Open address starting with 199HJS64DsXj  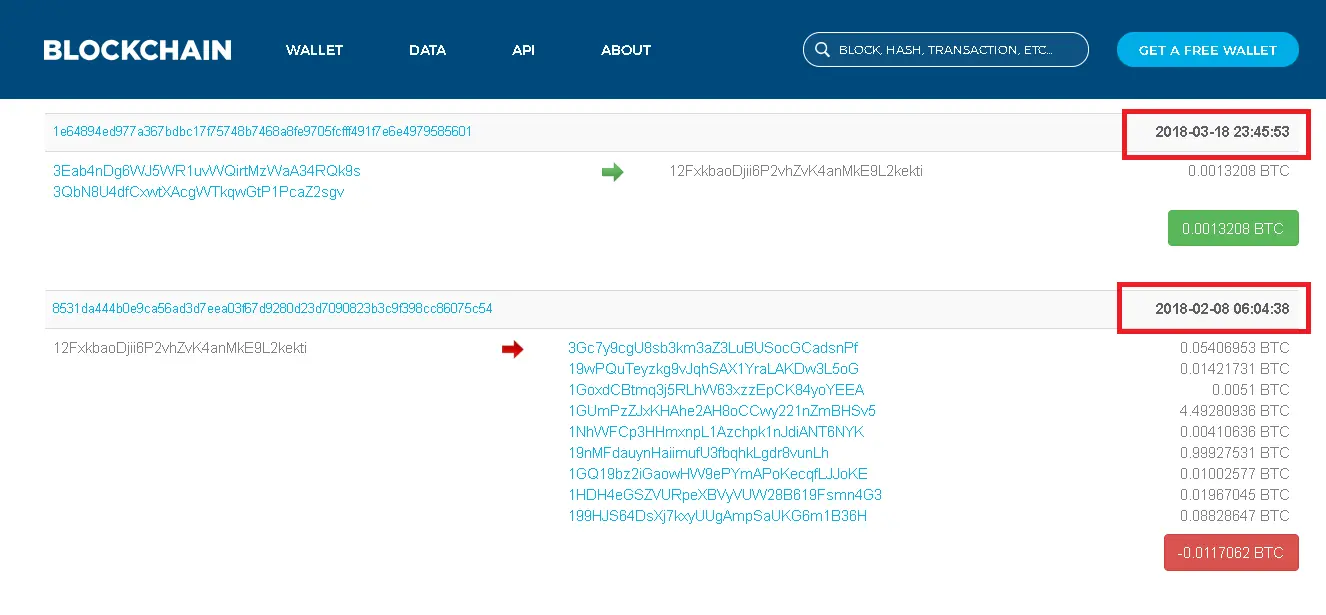click(717, 516)
